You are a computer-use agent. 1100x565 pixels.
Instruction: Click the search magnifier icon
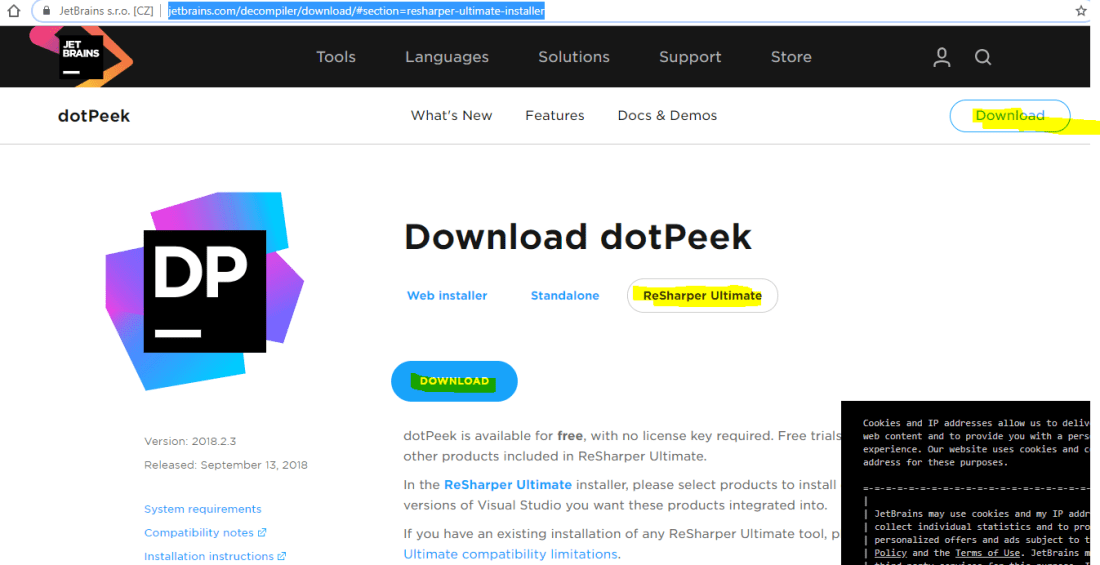coord(983,57)
